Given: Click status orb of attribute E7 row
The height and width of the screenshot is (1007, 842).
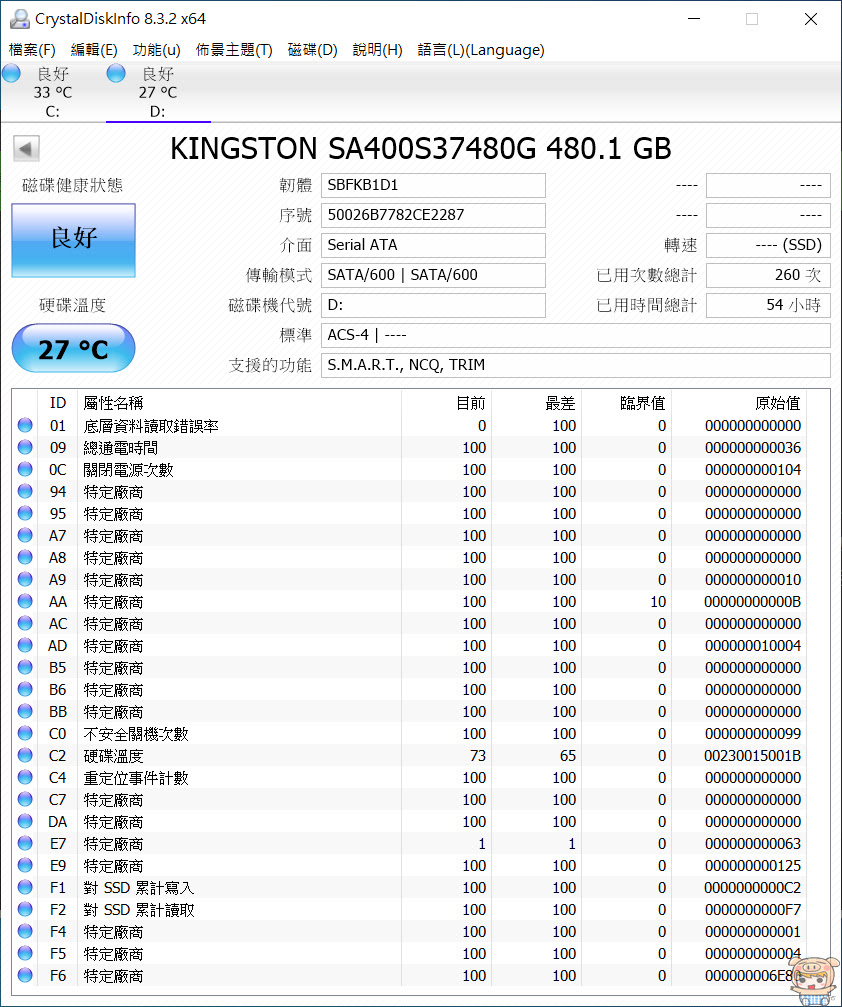Looking at the screenshot, I should pos(25,843).
